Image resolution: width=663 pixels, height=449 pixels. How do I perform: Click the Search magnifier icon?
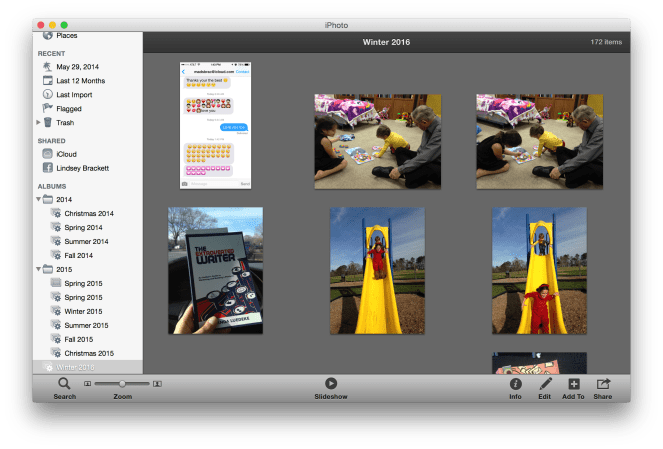[x=64, y=384]
